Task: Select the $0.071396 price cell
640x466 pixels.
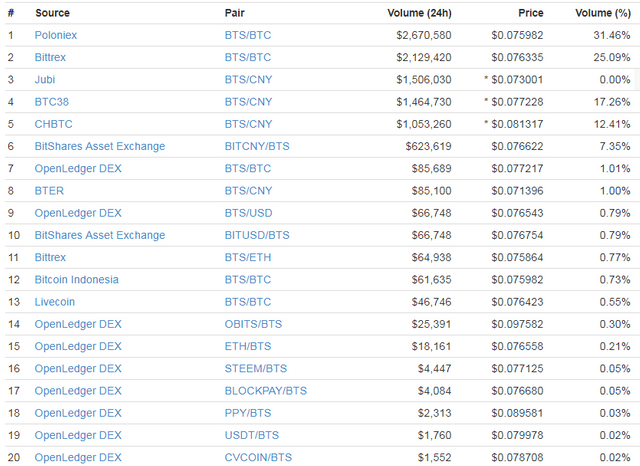Action: tap(517, 191)
